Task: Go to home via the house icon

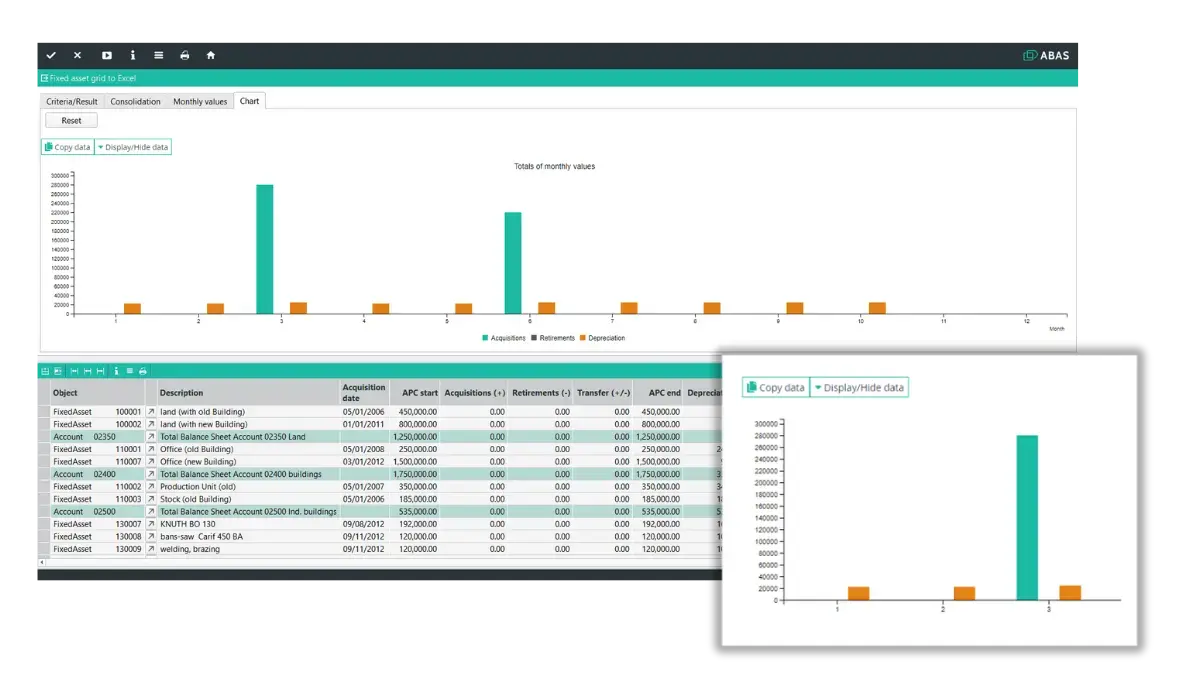Action: click(211, 56)
